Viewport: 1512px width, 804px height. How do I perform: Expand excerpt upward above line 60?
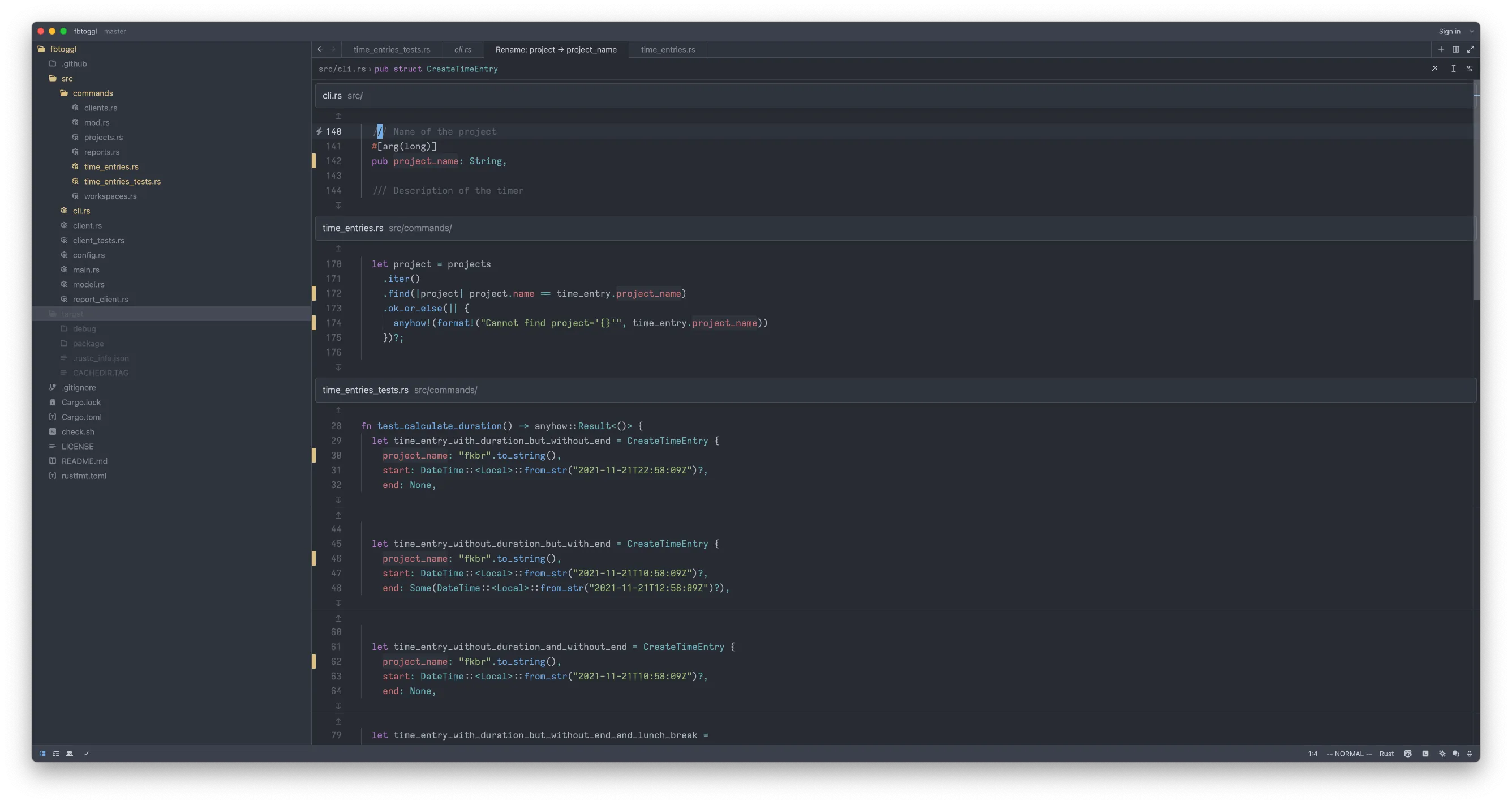pos(338,618)
